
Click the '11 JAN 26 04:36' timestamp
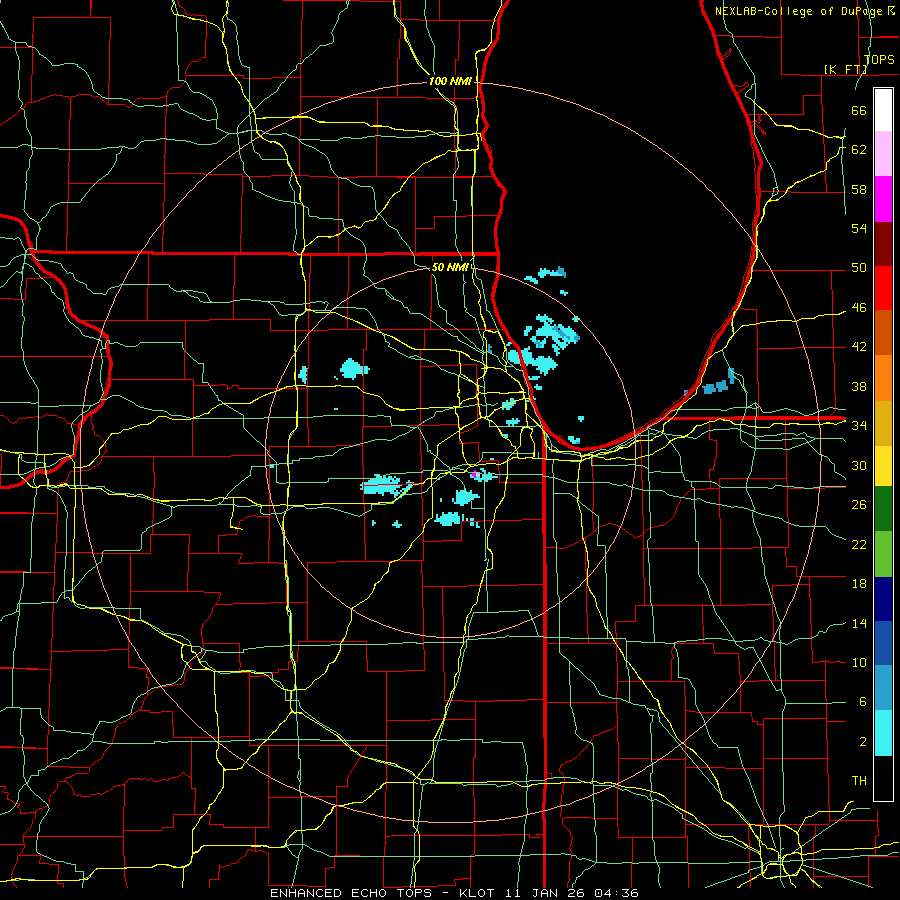pyautogui.click(x=572, y=893)
